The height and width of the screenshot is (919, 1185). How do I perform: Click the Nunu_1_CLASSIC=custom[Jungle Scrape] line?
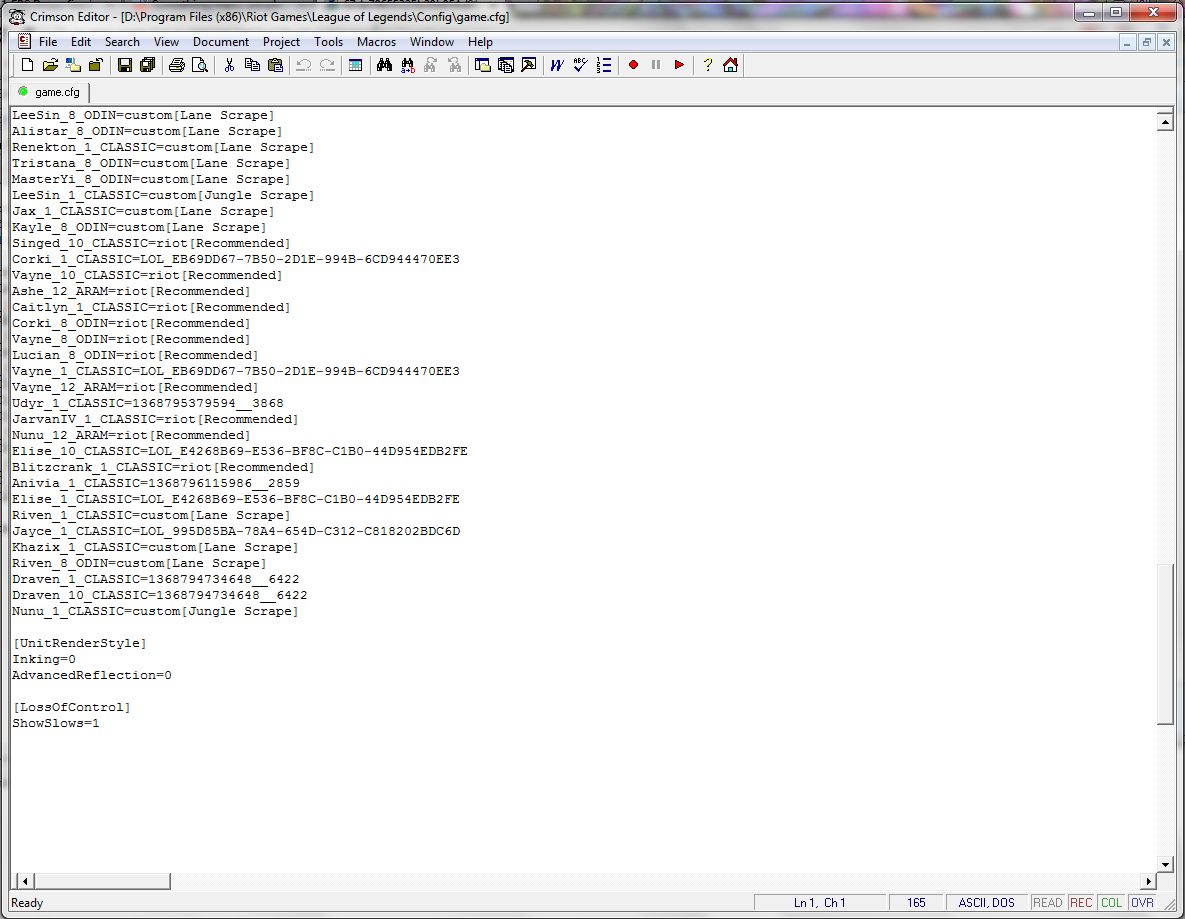point(155,611)
